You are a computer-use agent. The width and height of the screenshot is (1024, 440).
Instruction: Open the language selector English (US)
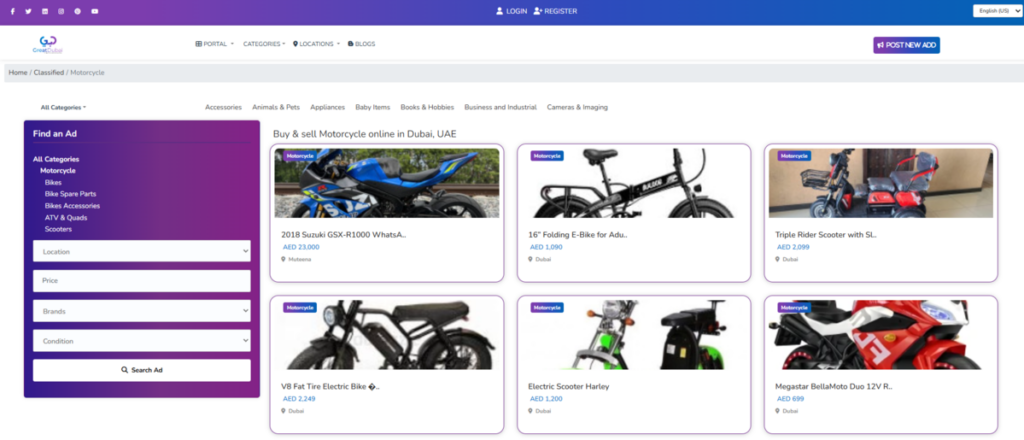[x=997, y=11]
